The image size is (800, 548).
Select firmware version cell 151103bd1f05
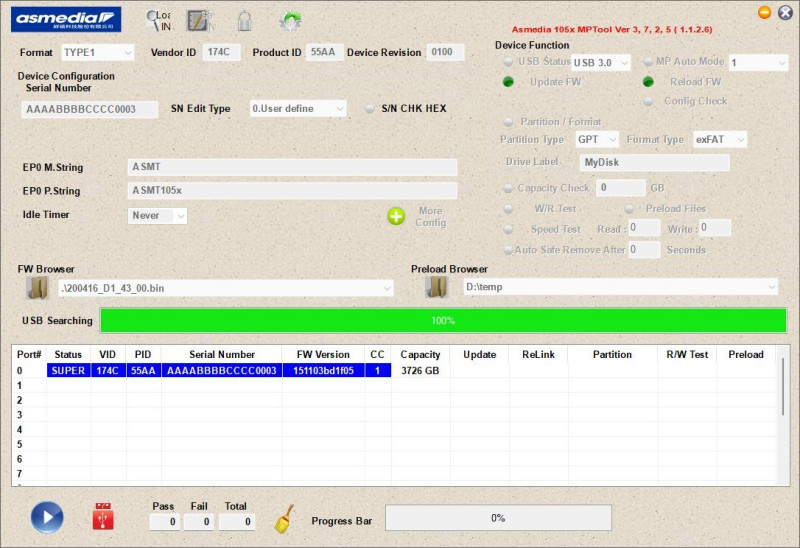pos(323,370)
